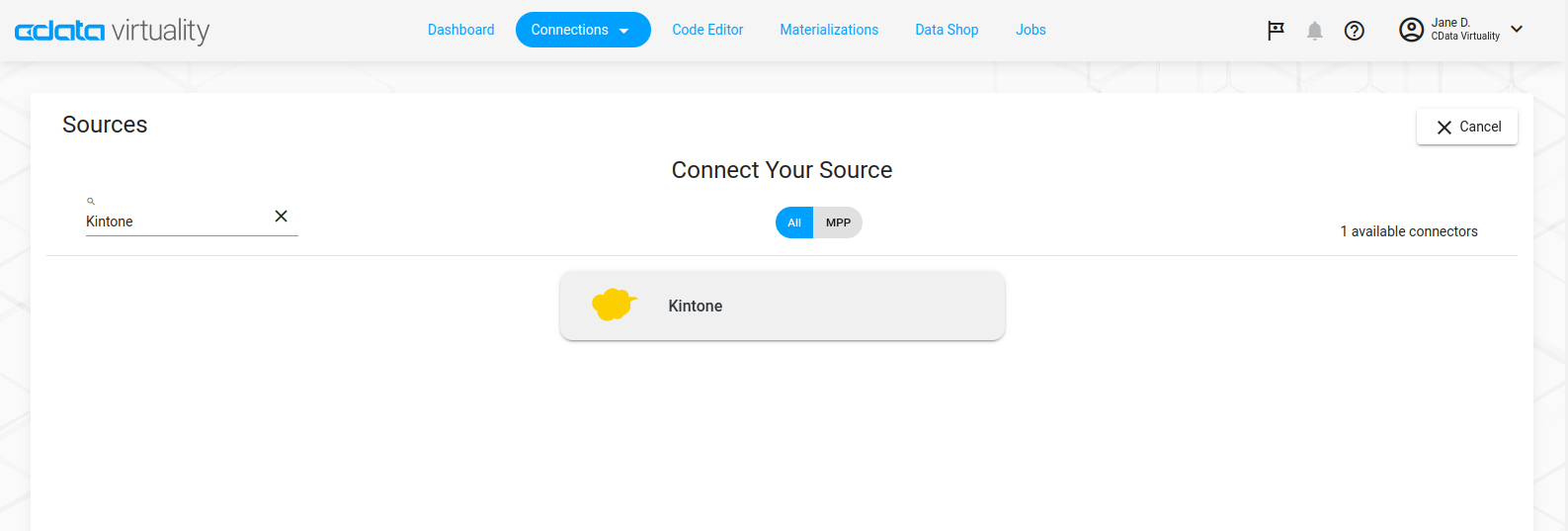The width and height of the screenshot is (1568, 531).
Task: Open the notifications bell
Action: pos(1314,31)
